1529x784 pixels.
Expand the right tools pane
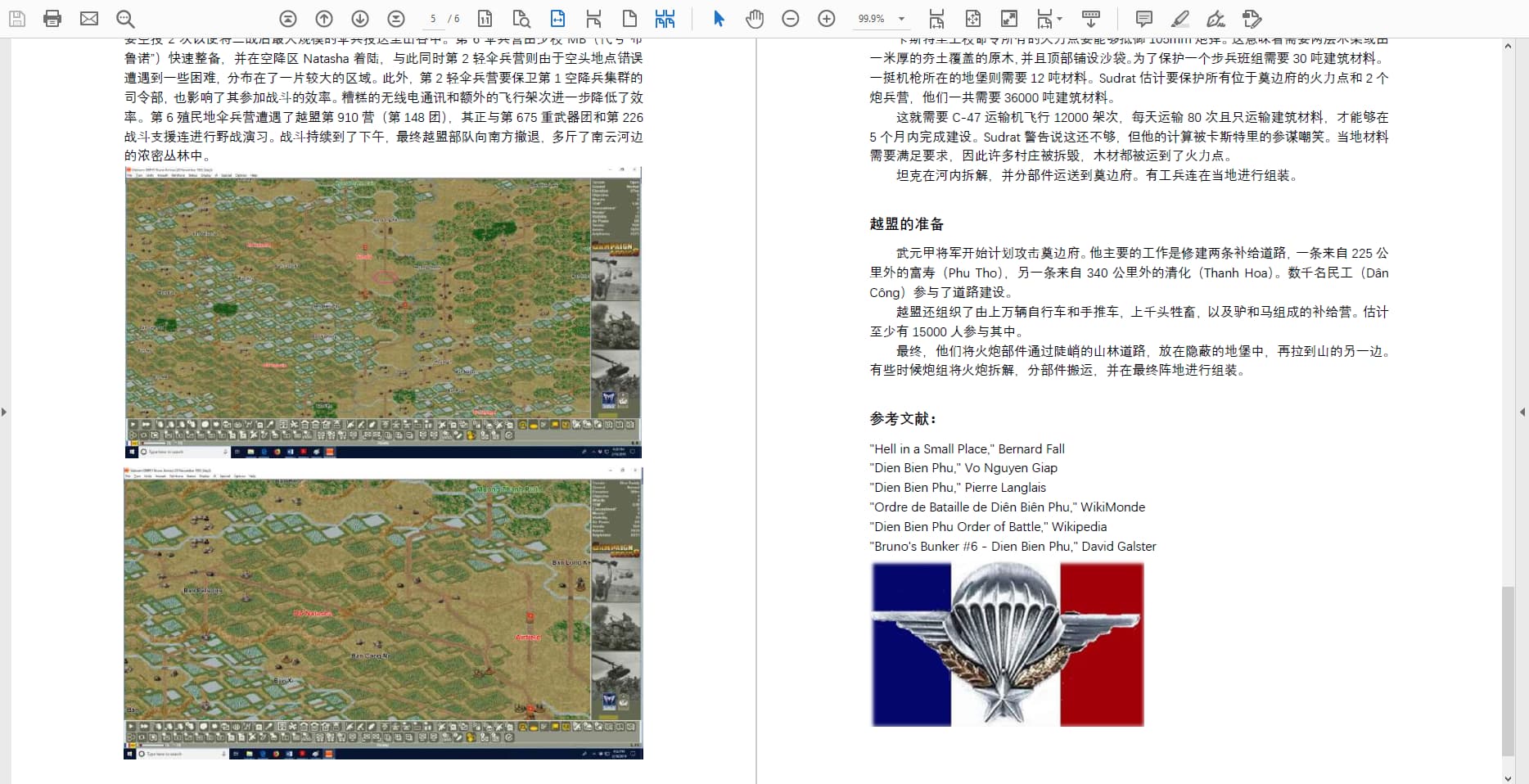tap(1522, 412)
